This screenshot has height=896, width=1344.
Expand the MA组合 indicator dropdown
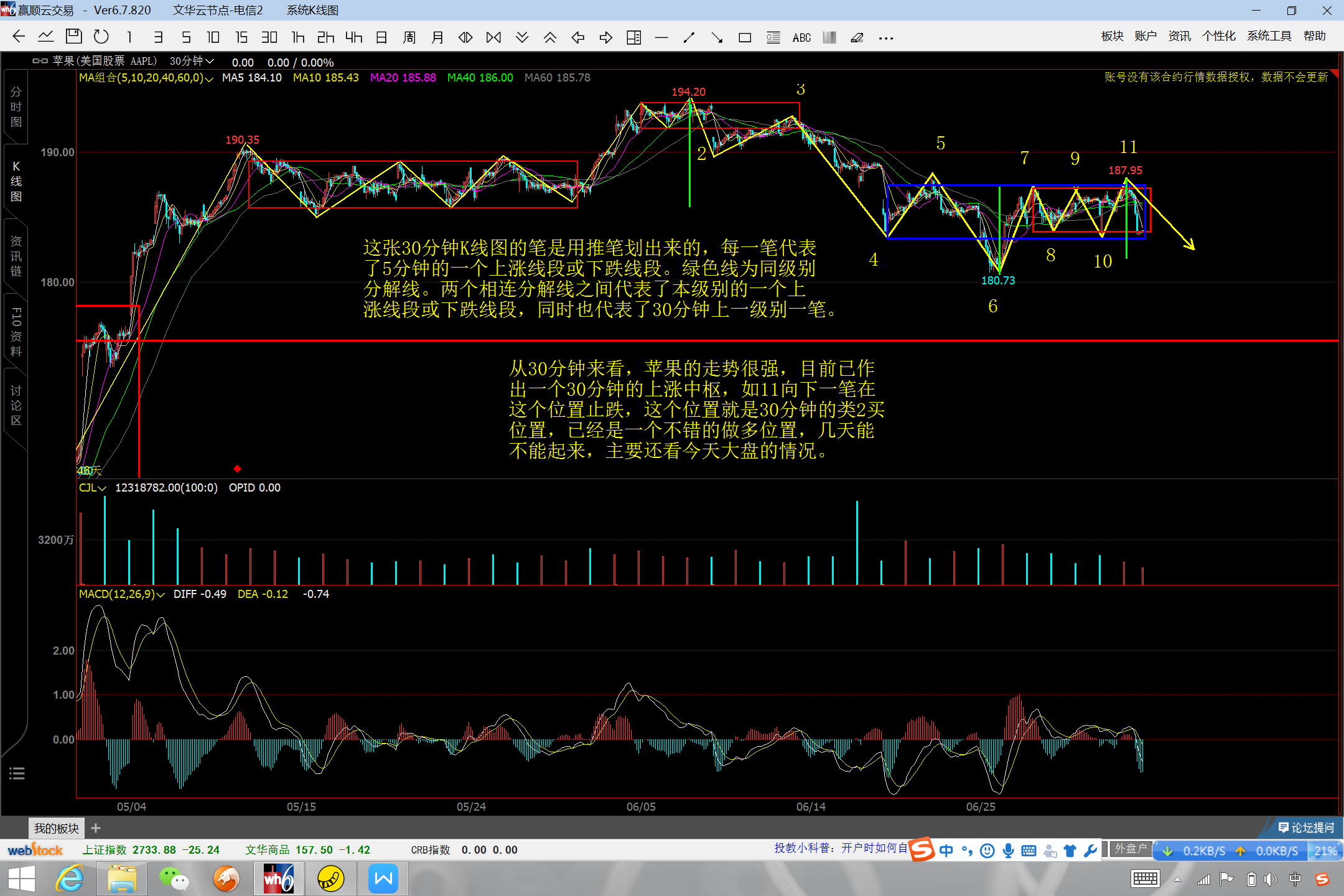209,78
